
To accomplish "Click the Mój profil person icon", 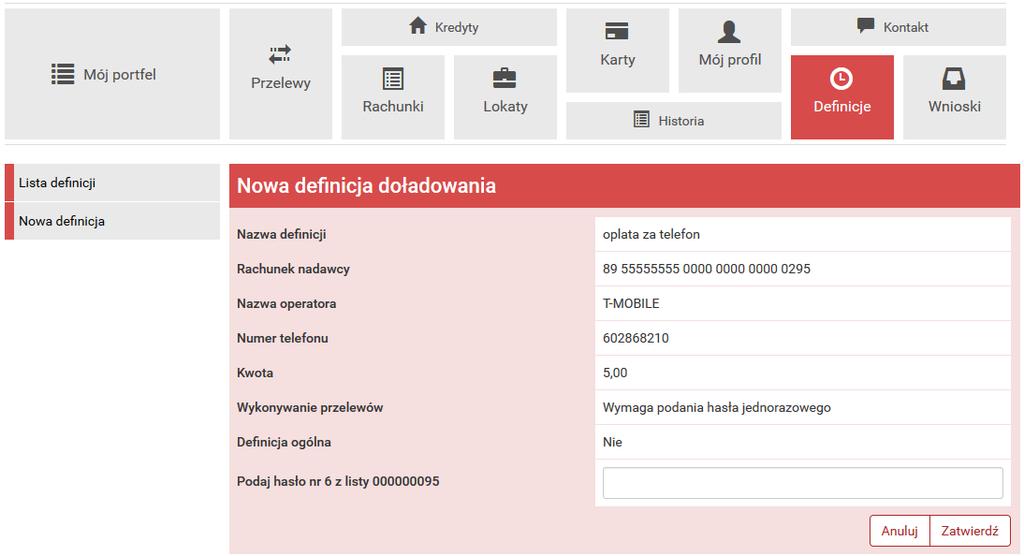I will tap(729, 31).
